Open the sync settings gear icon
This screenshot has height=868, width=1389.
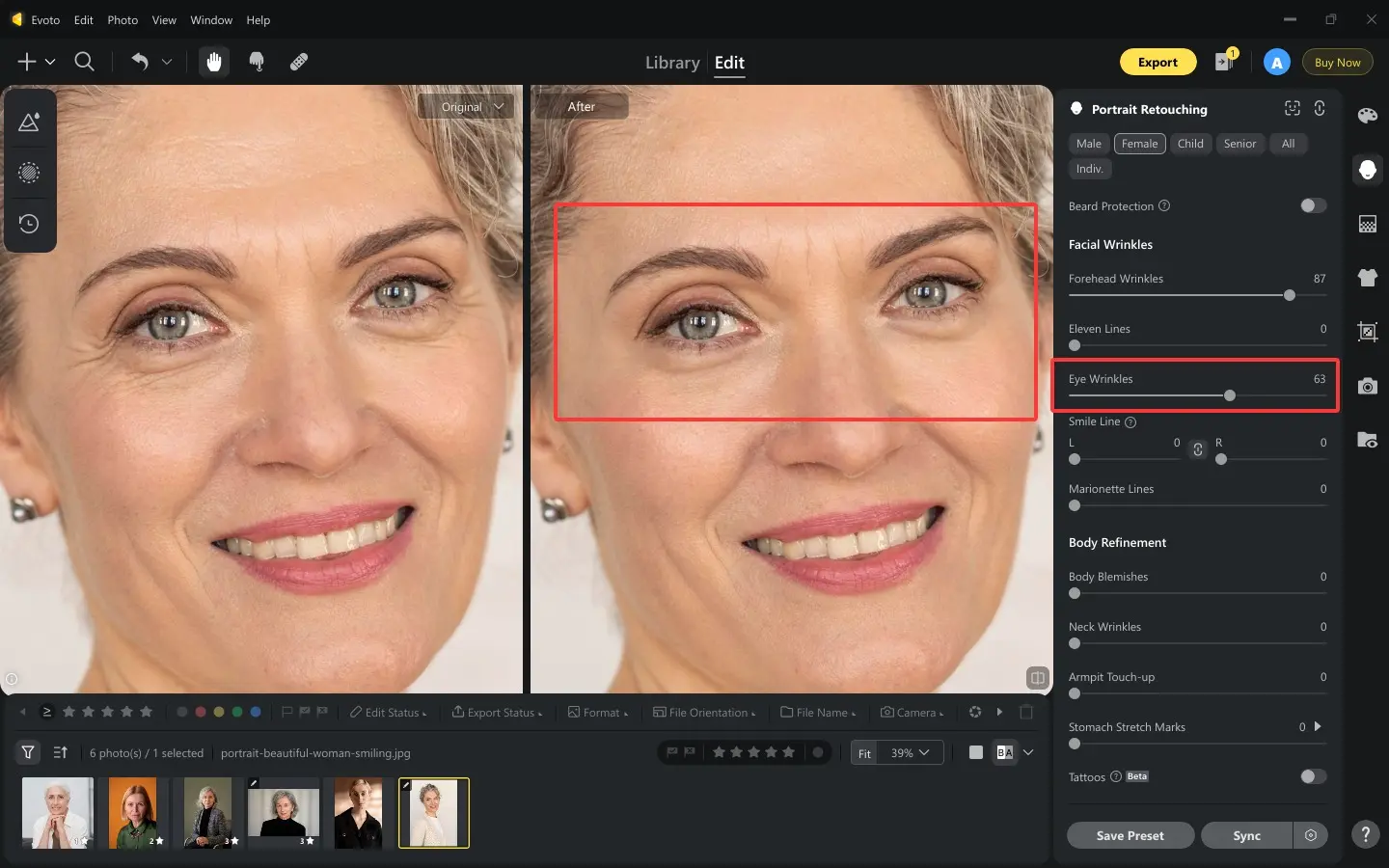click(x=1311, y=835)
